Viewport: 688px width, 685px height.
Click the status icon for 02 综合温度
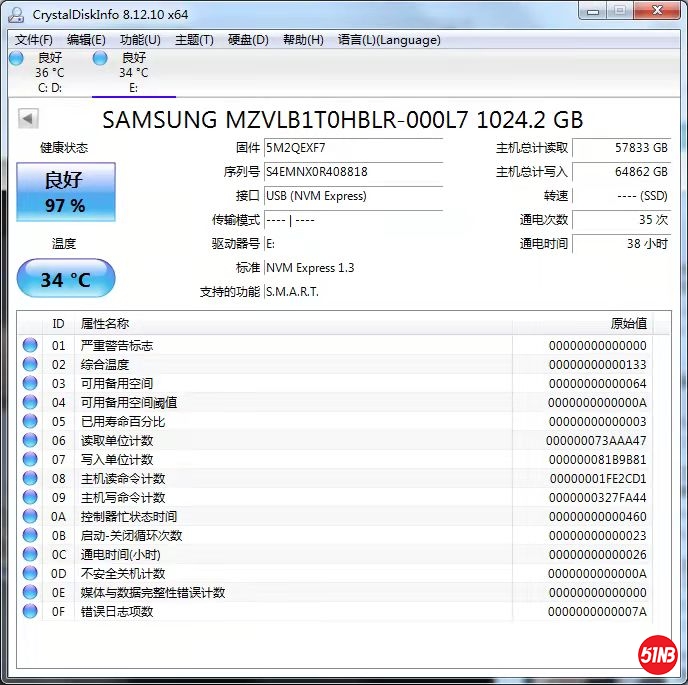(30, 364)
